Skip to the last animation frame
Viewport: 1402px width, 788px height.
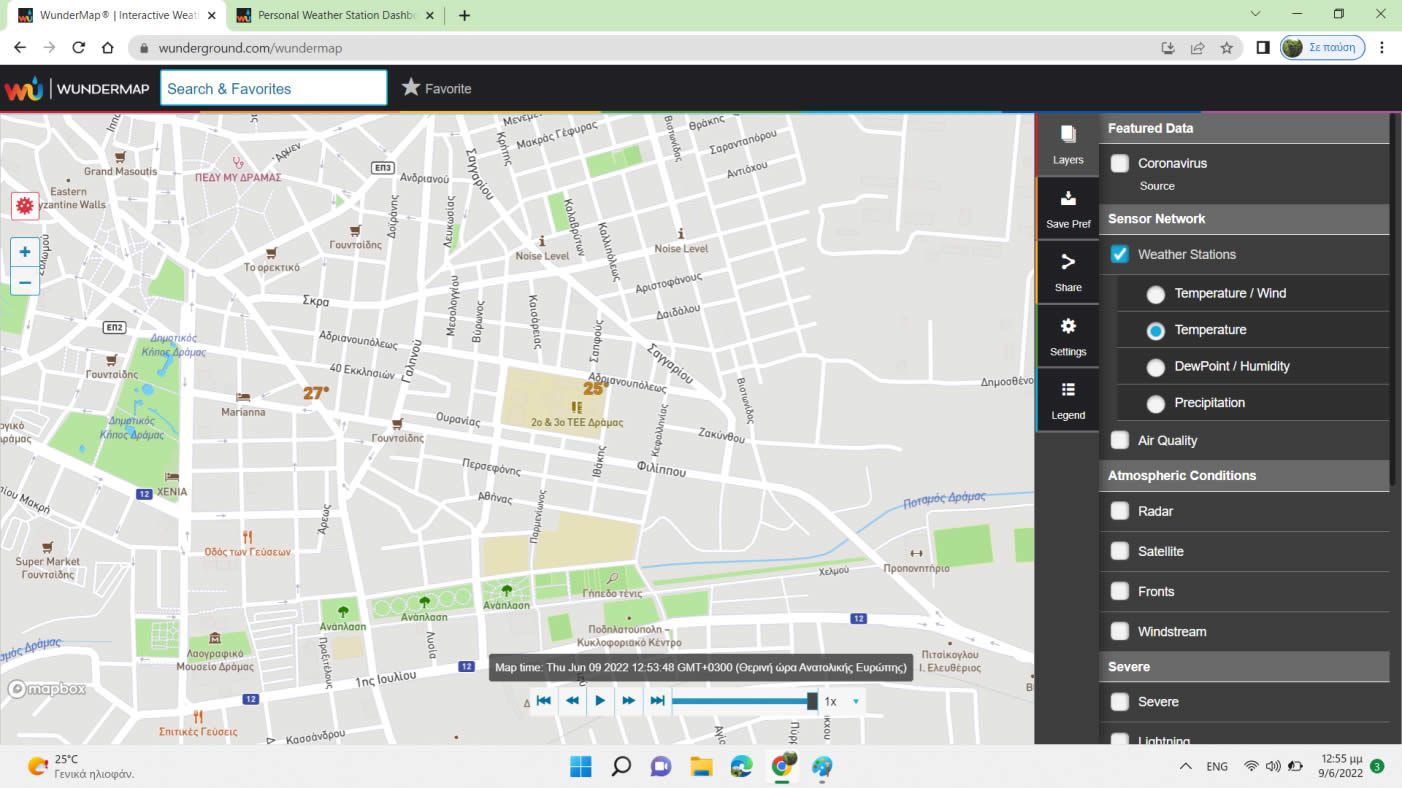pyautogui.click(x=657, y=701)
